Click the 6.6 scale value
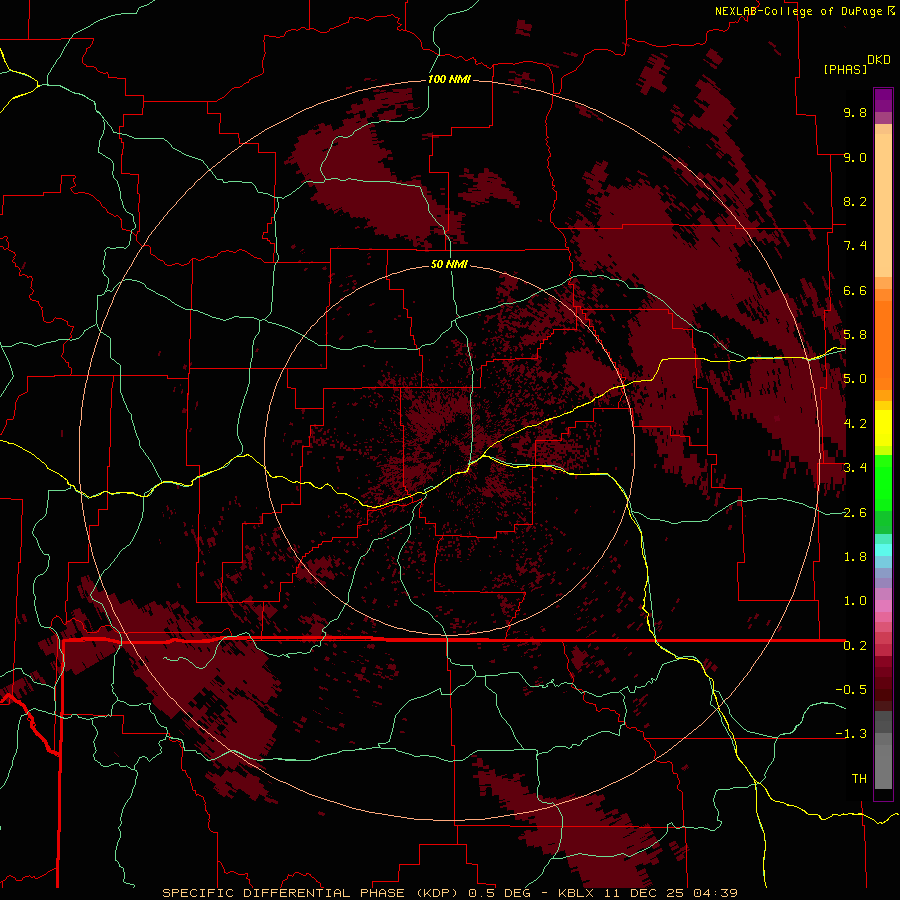 [855, 290]
